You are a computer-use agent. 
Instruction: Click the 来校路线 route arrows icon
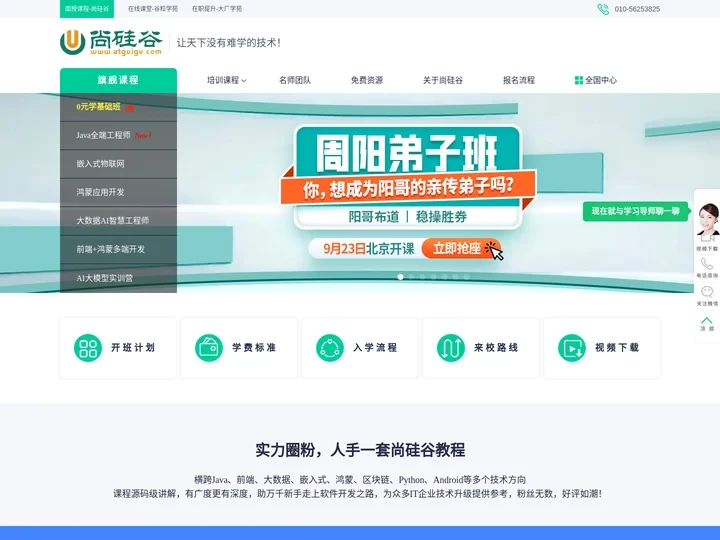(450, 348)
